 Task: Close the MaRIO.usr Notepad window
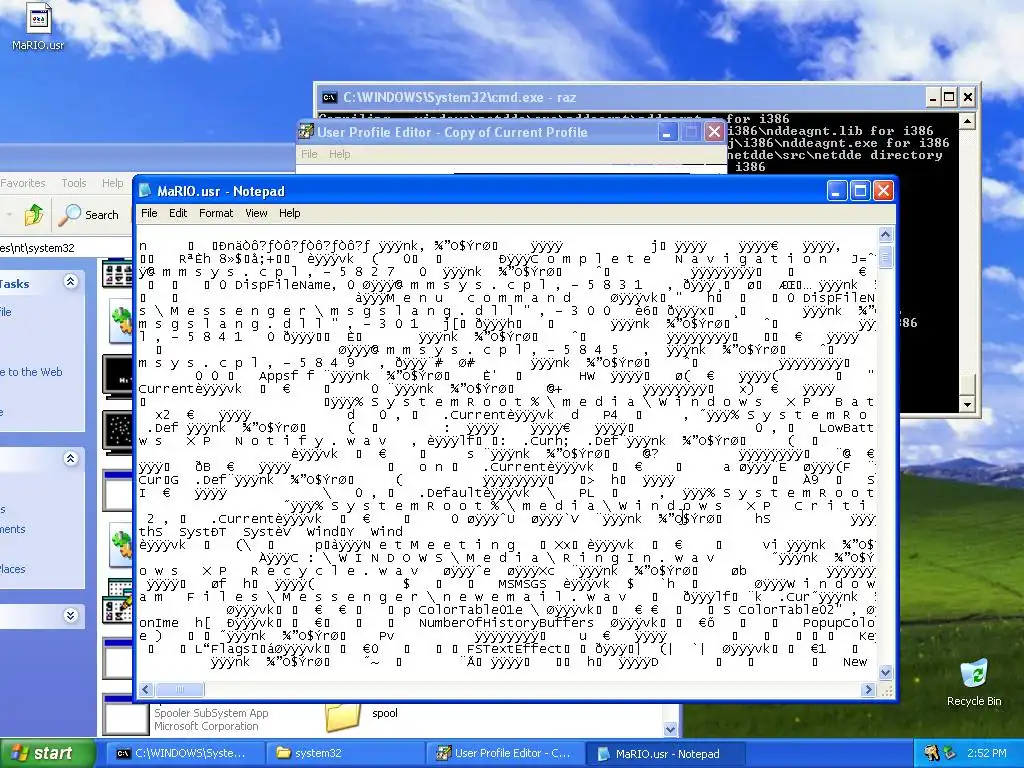point(883,191)
